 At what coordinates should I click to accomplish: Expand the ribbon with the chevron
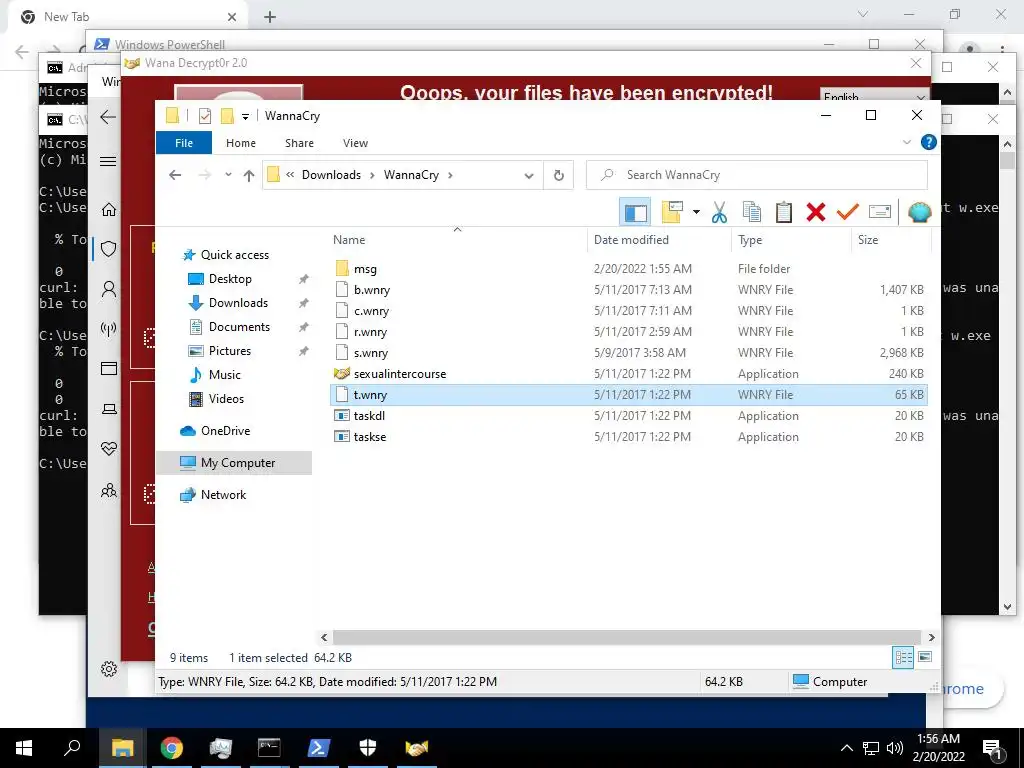[906, 142]
